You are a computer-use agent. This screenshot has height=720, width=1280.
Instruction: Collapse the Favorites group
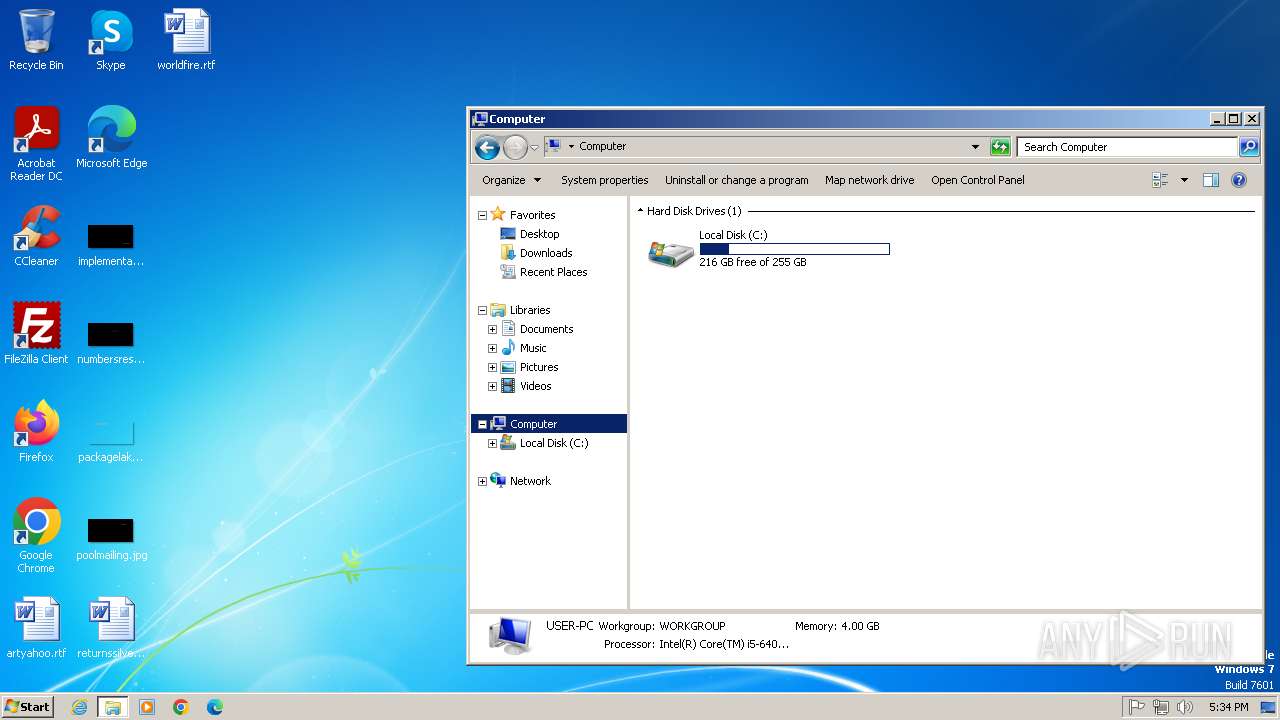(482, 215)
